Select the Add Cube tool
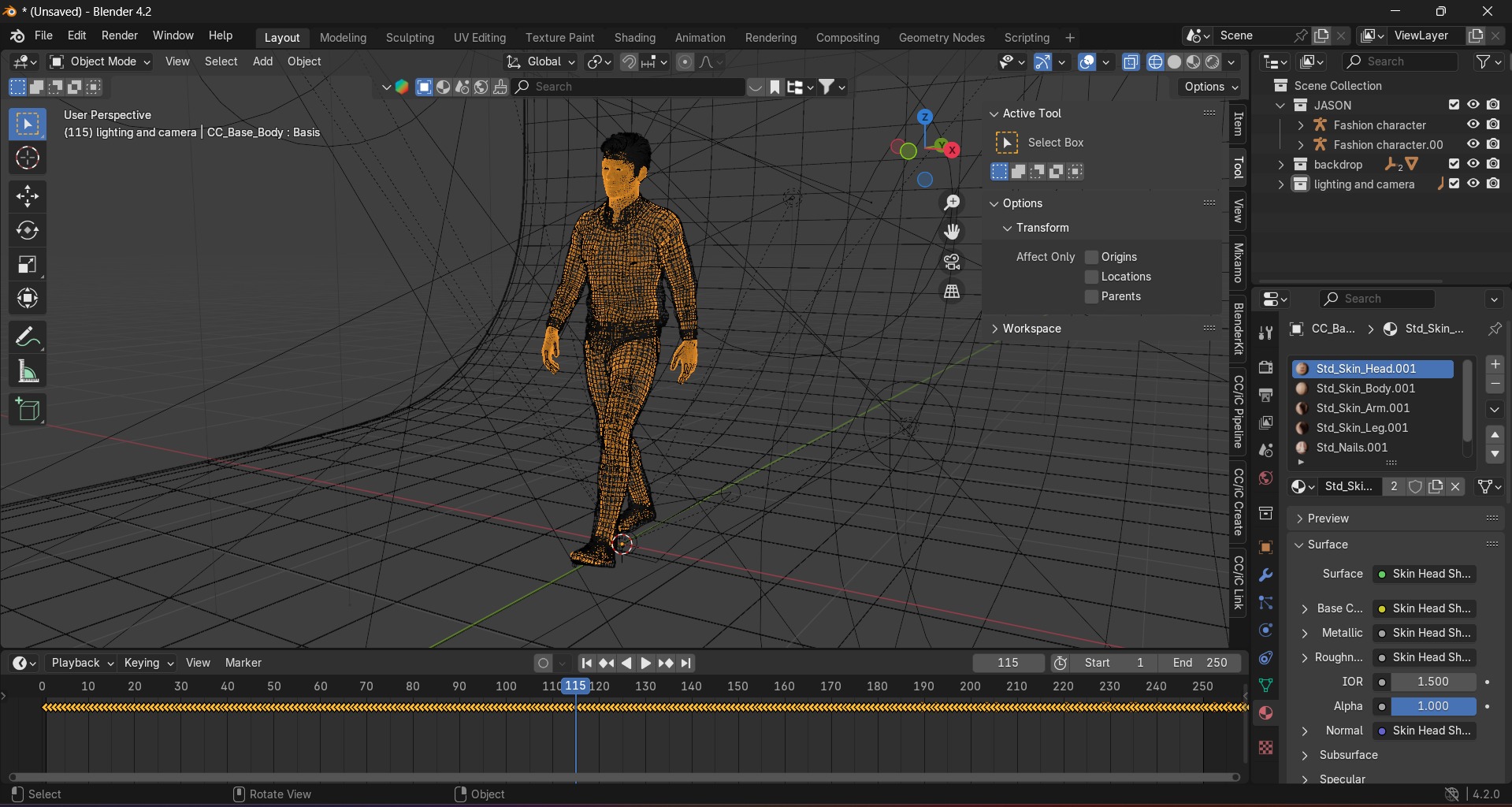 (28, 410)
